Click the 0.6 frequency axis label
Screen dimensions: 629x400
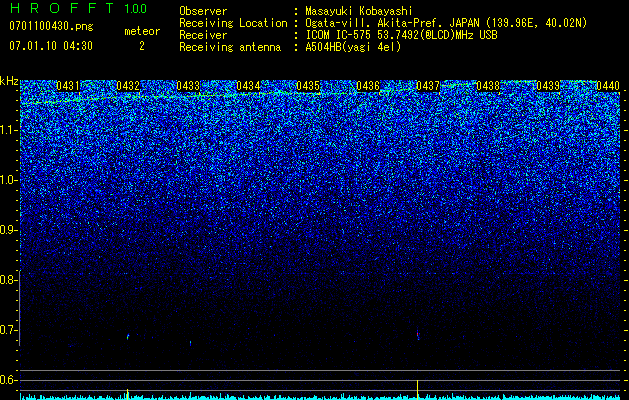(8, 380)
